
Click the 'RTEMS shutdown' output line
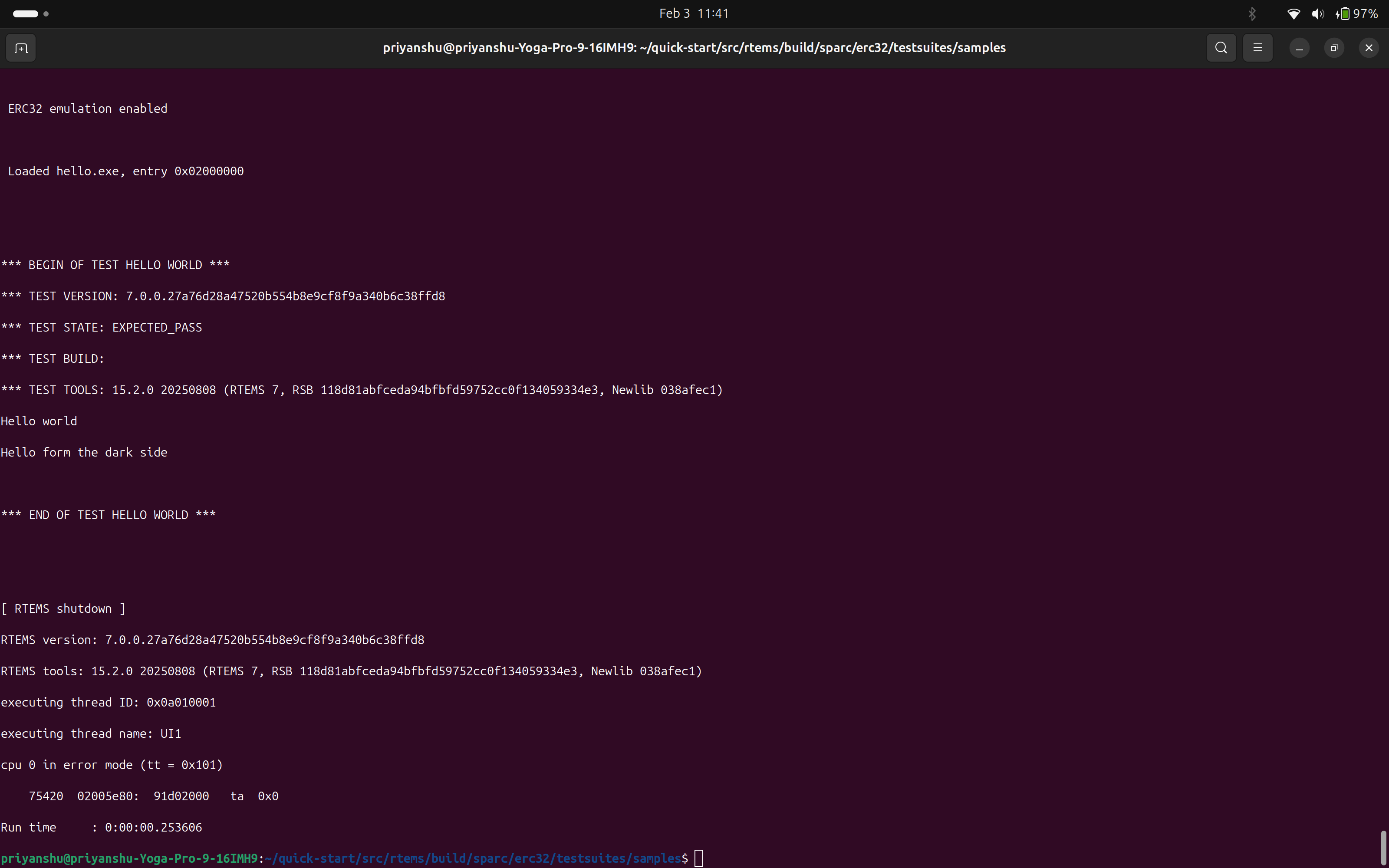(63, 608)
